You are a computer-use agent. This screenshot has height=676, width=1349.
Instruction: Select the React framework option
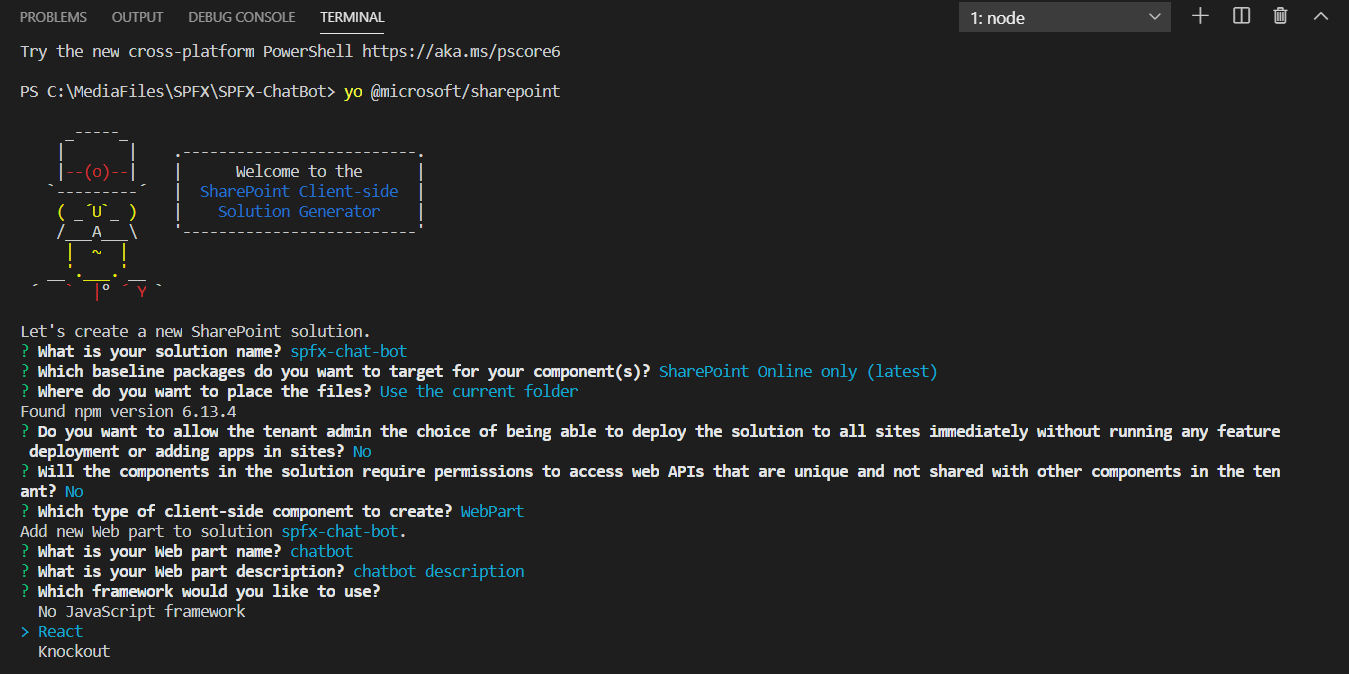click(59, 630)
